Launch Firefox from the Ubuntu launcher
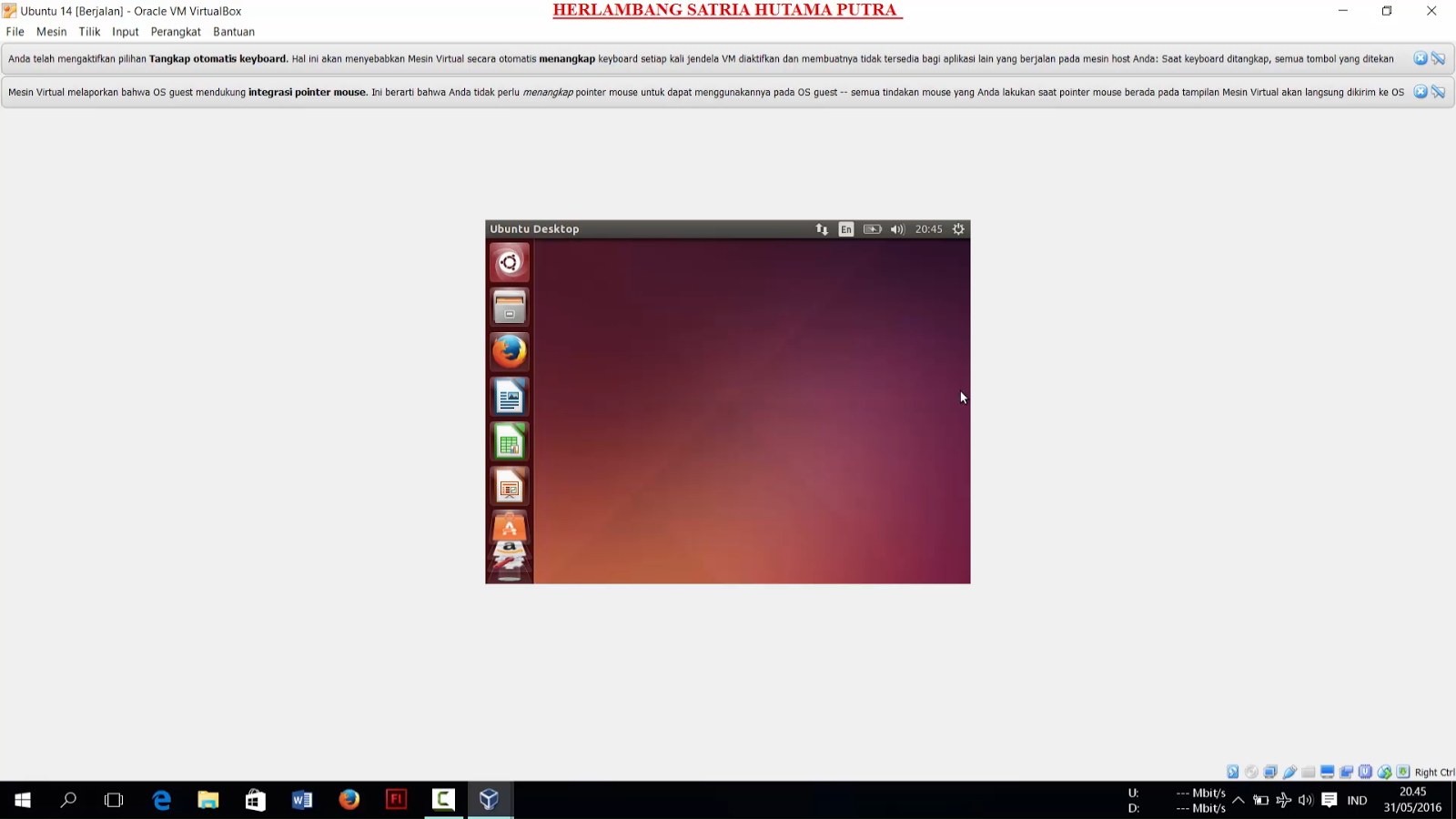 pyautogui.click(x=510, y=352)
